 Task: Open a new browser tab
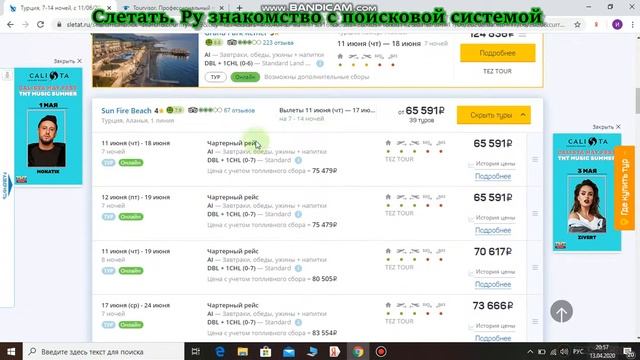coord(240,8)
